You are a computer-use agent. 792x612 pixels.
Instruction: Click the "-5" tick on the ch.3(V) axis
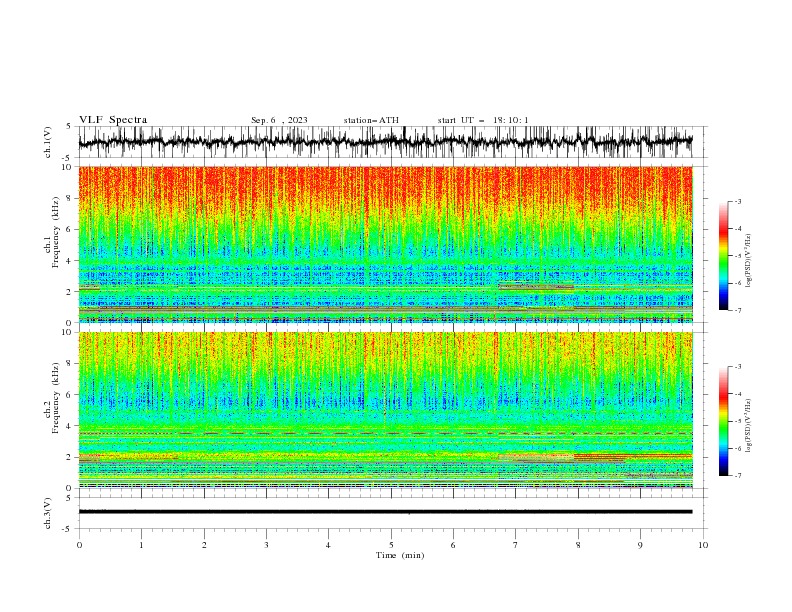click(67, 529)
